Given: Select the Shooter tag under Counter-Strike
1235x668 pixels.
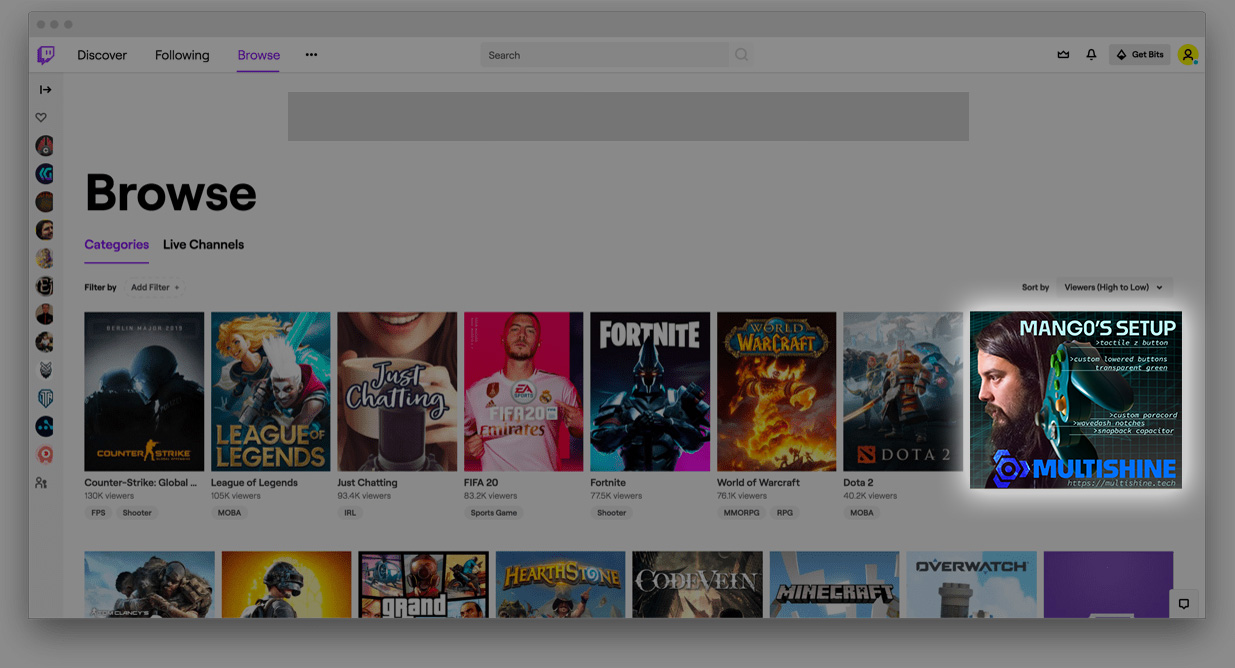Looking at the screenshot, I should (x=138, y=513).
